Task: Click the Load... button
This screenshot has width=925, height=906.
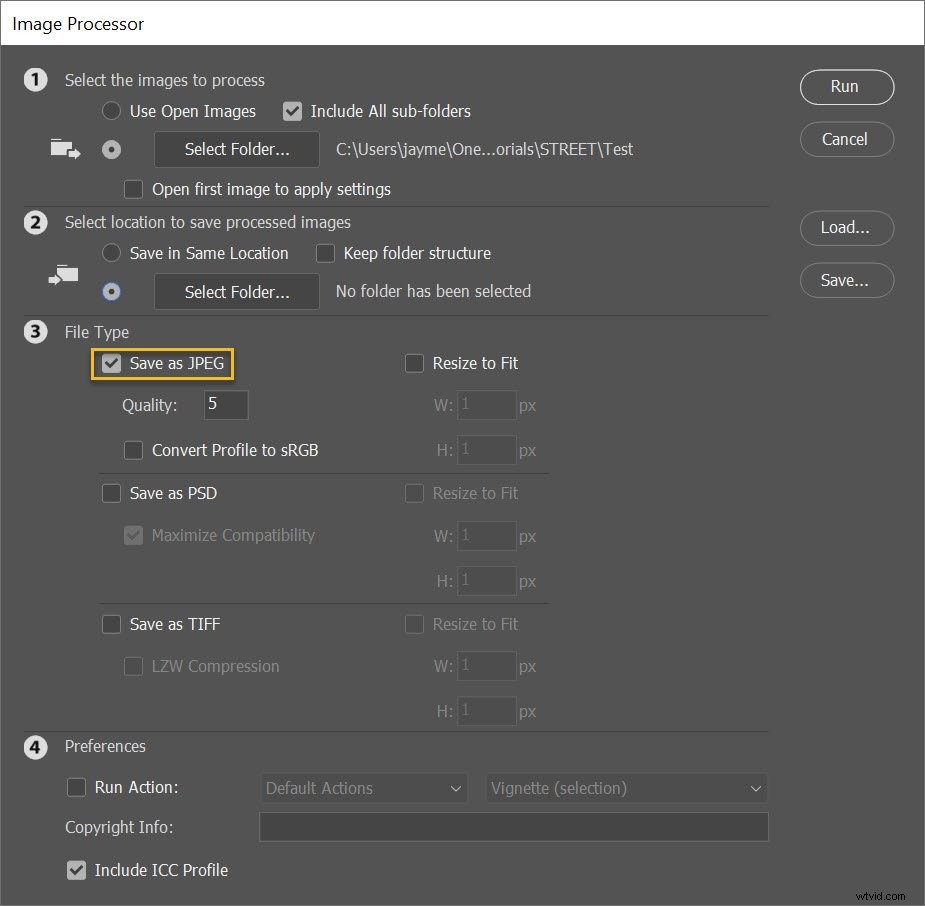Action: point(846,228)
